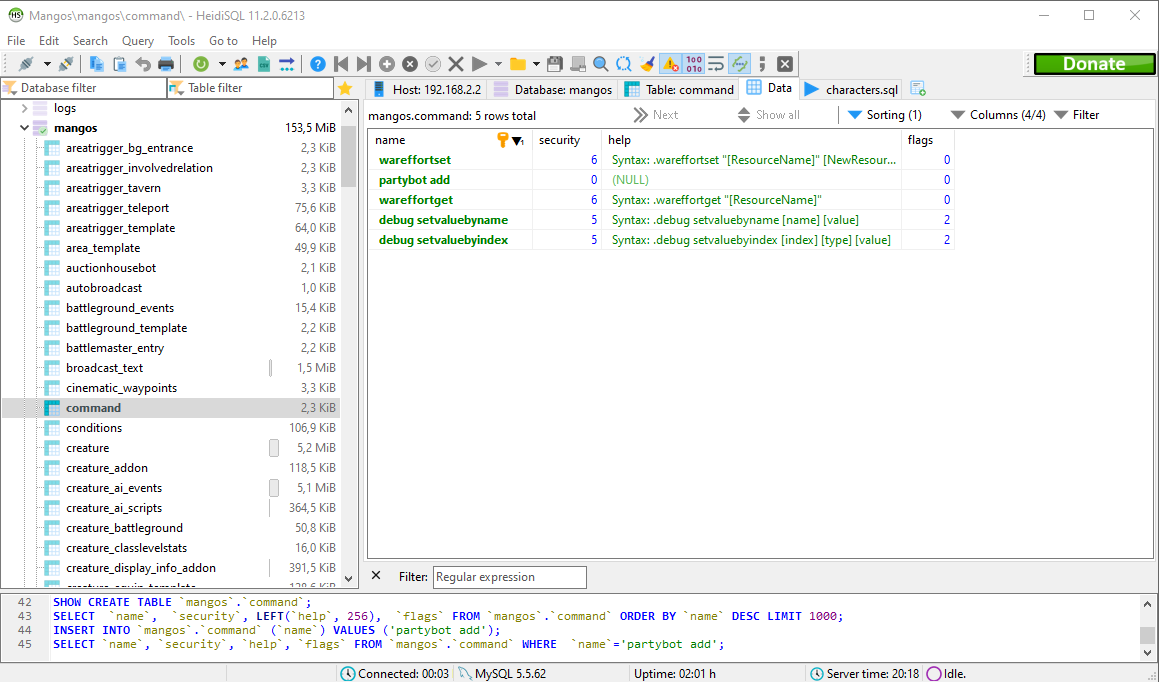Expand the logs database node
Screen dimensions: 1159x682
pyautogui.click(x=24, y=108)
